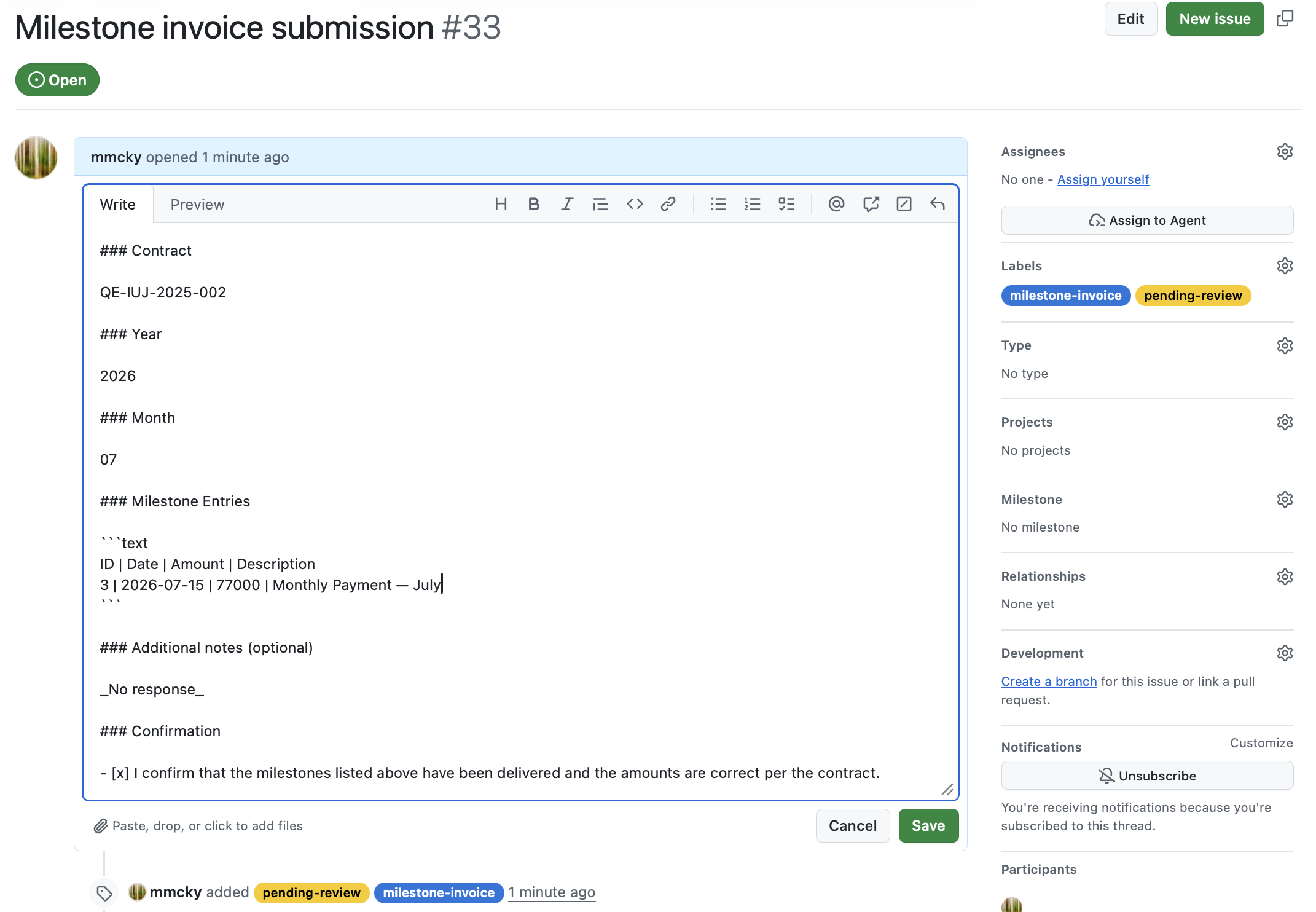
Task: Click the New issue button
Action: click(1215, 19)
